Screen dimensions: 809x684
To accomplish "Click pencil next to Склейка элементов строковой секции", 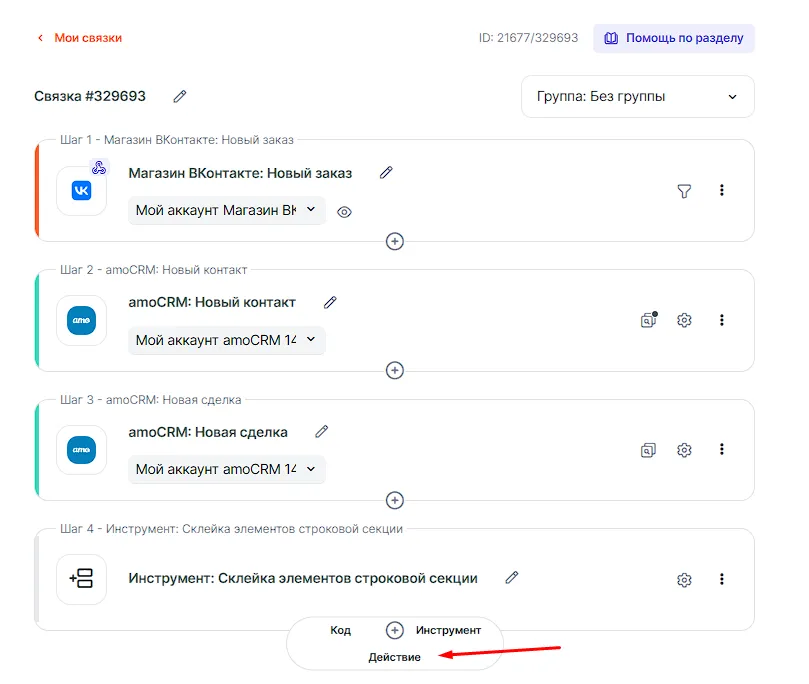I will pyautogui.click(x=512, y=577).
